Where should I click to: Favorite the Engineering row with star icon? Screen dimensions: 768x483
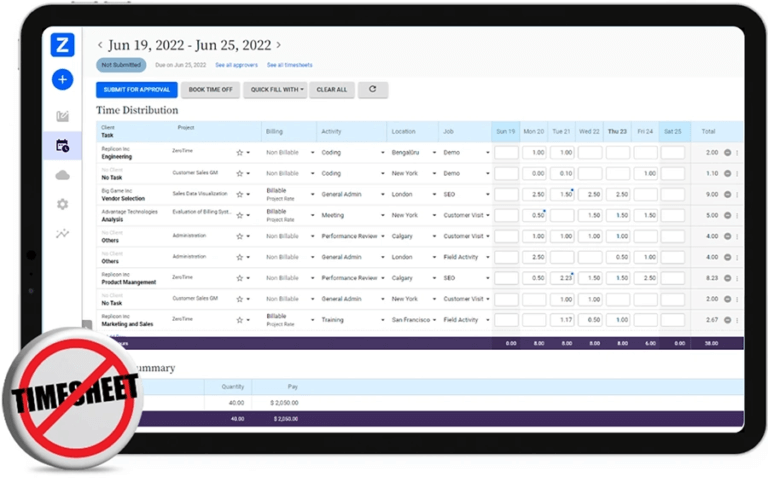point(239,153)
